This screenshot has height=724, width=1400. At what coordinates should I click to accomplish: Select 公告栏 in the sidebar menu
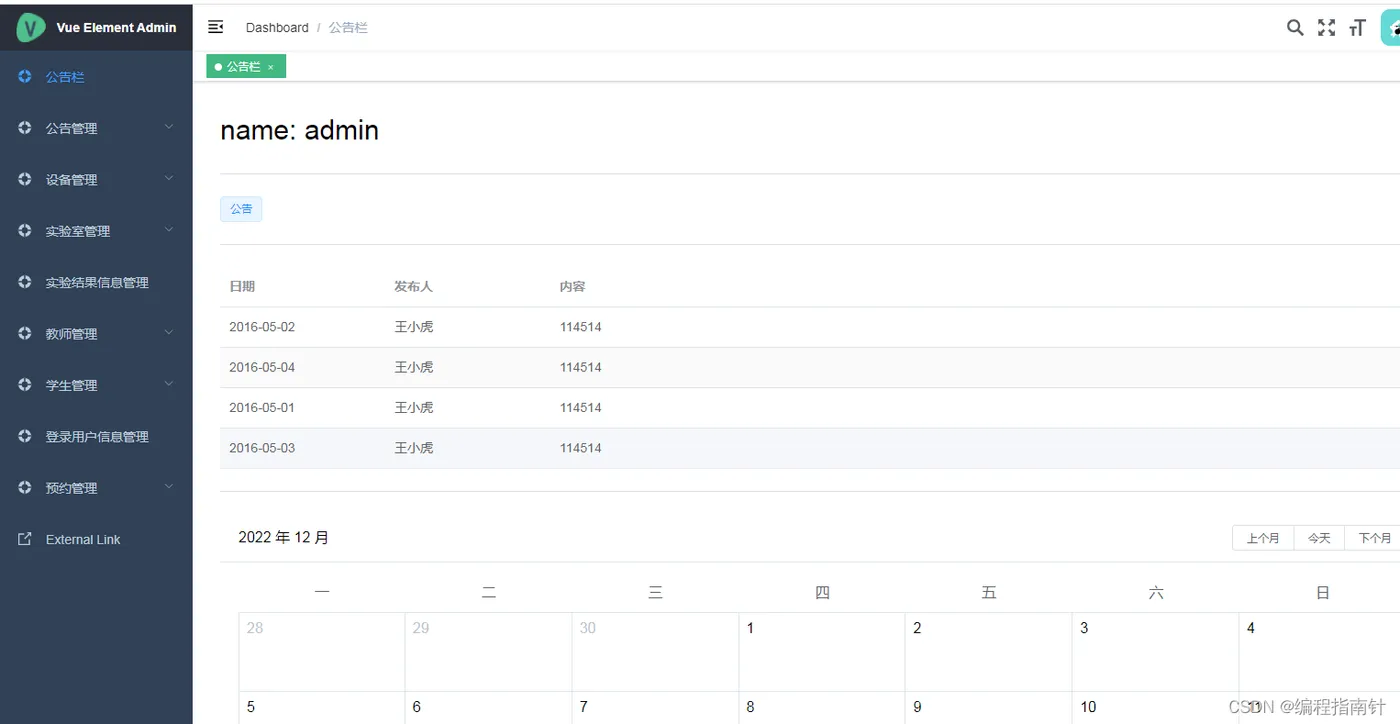[x=65, y=77]
